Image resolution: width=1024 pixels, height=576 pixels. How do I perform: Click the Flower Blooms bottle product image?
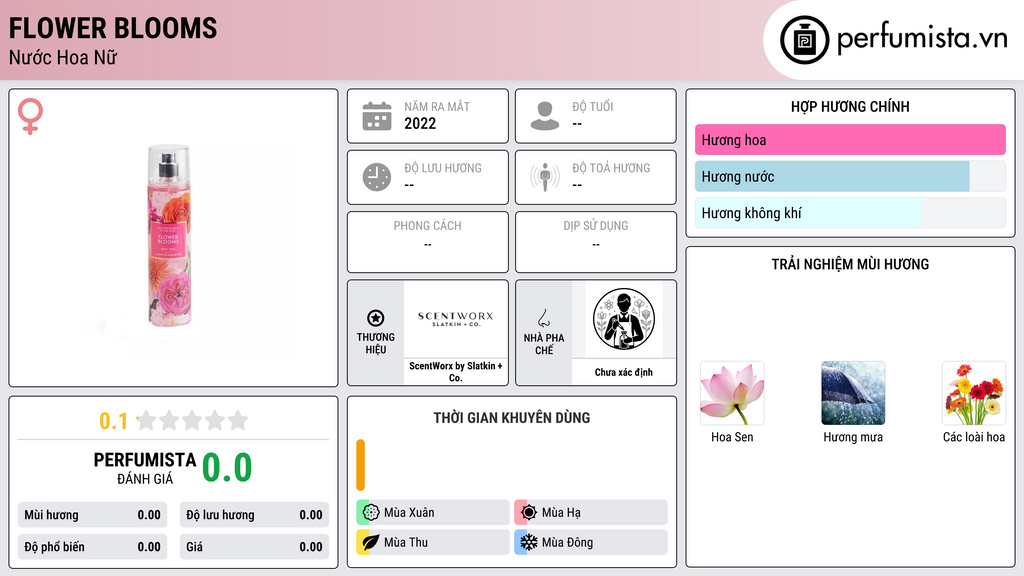click(x=169, y=235)
